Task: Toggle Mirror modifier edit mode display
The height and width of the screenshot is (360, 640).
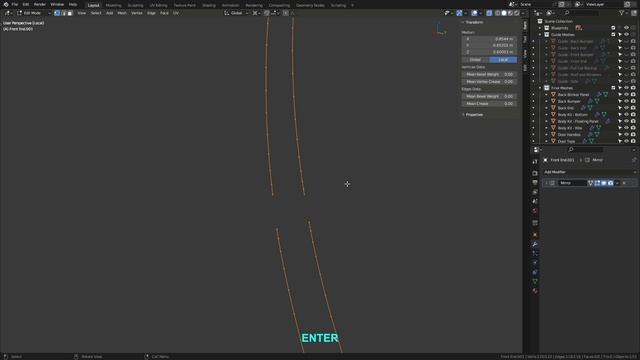Action: click(x=597, y=183)
